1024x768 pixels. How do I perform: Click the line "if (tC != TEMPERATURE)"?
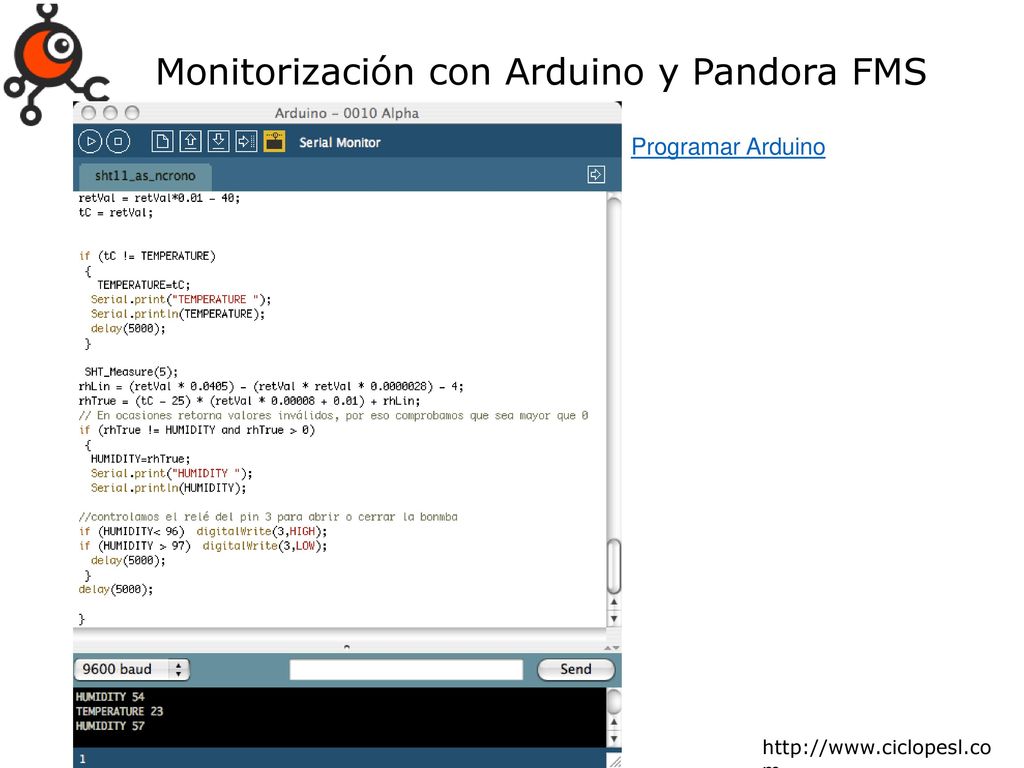(147, 256)
